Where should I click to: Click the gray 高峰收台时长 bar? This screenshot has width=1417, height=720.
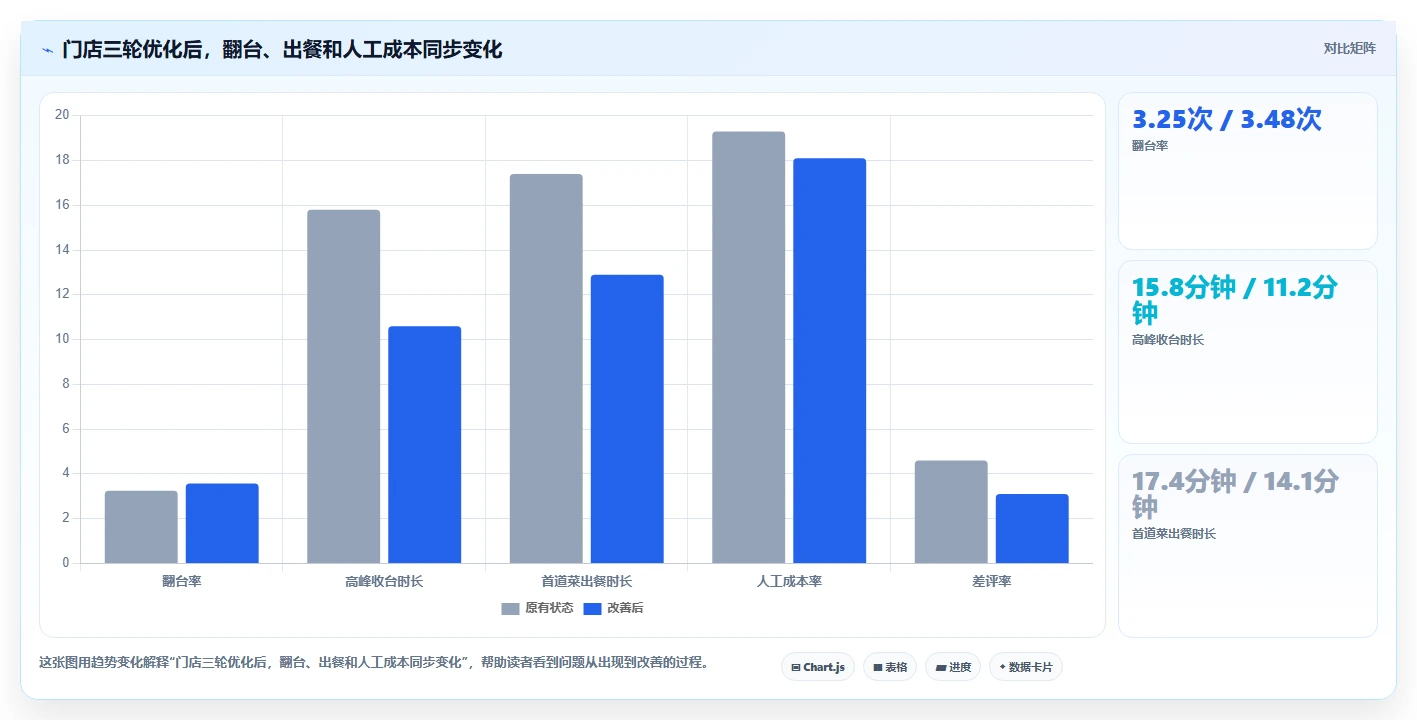pyautogui.click(x=344, y=386)
